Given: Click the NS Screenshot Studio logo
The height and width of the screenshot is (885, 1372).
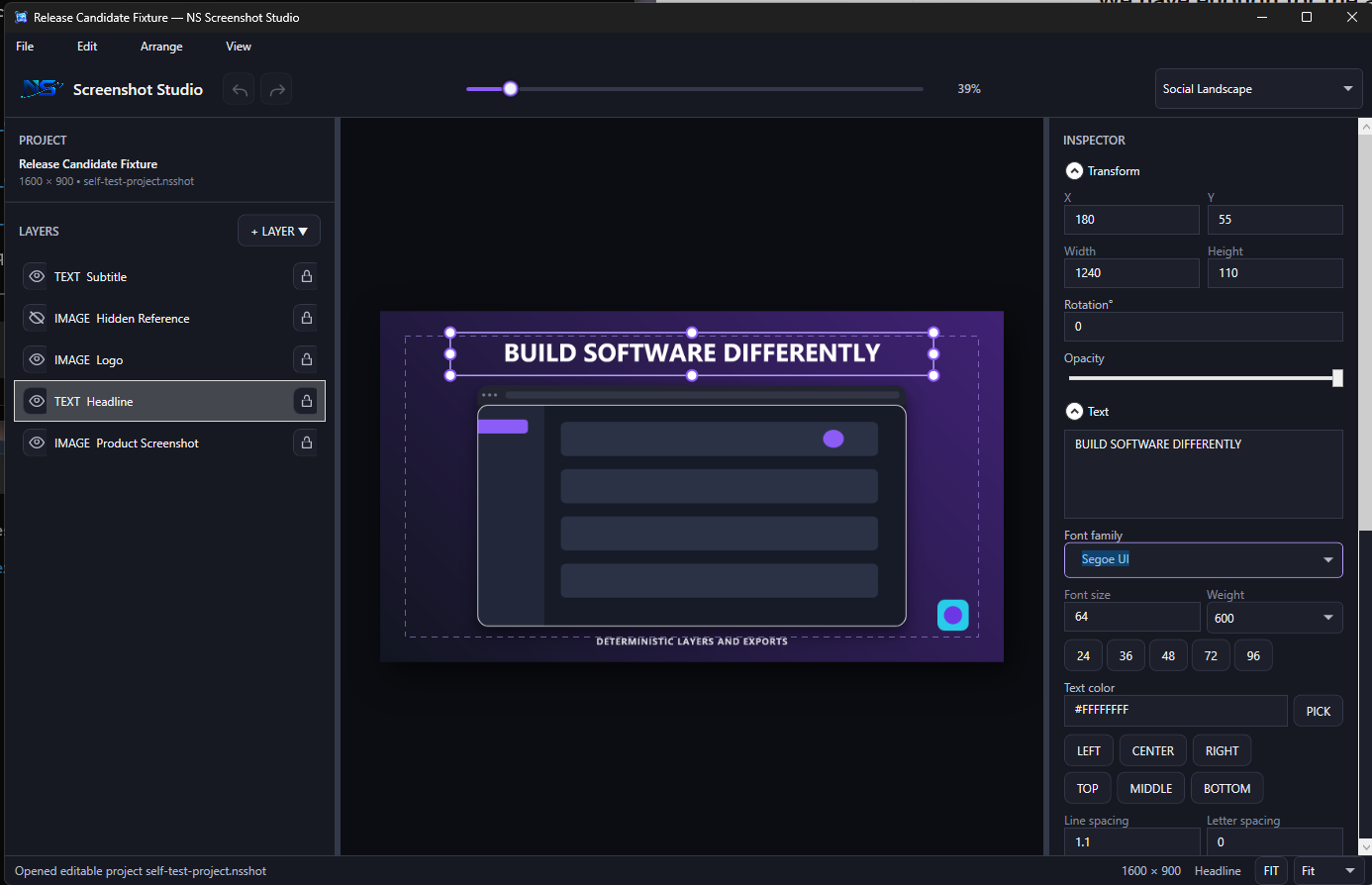Looking at the screenshot, I should point(43,89).
